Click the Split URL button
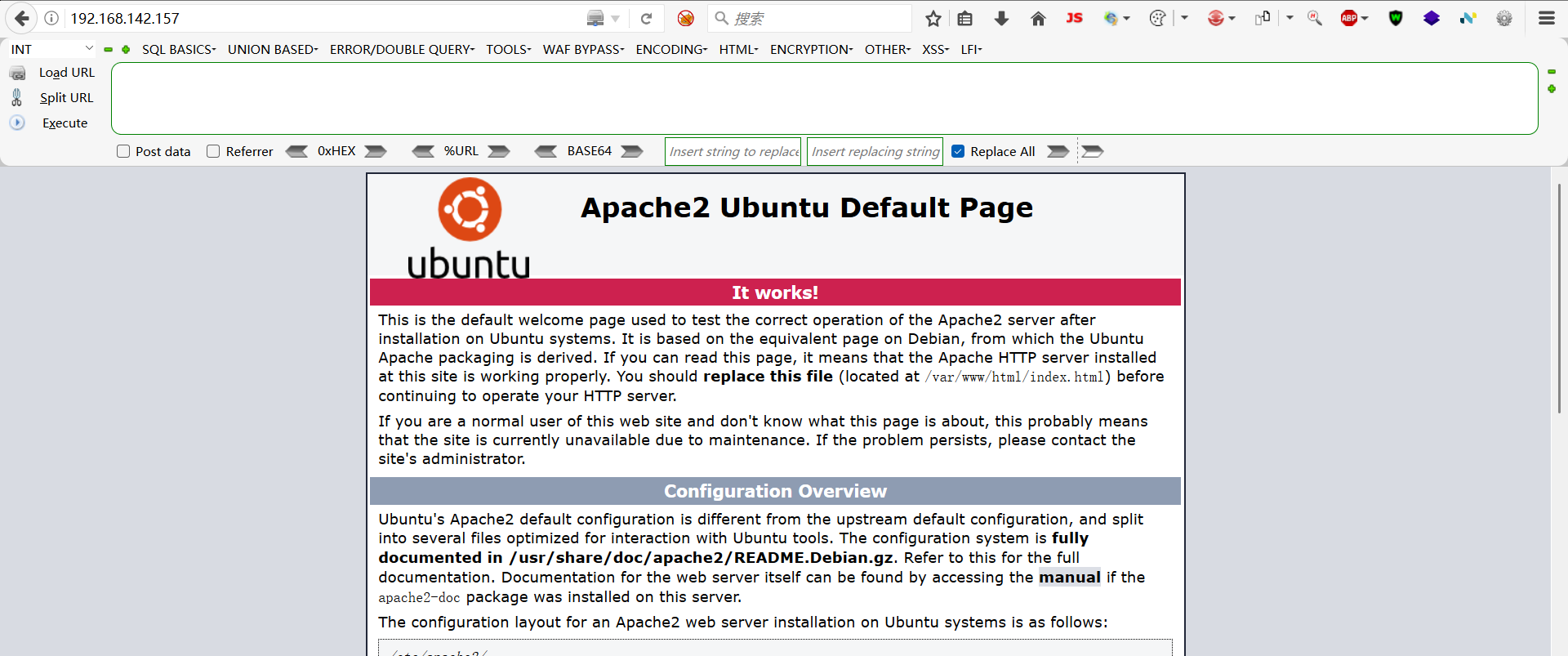The width and height of the screenshot is (1568, 656). (67, 97)
